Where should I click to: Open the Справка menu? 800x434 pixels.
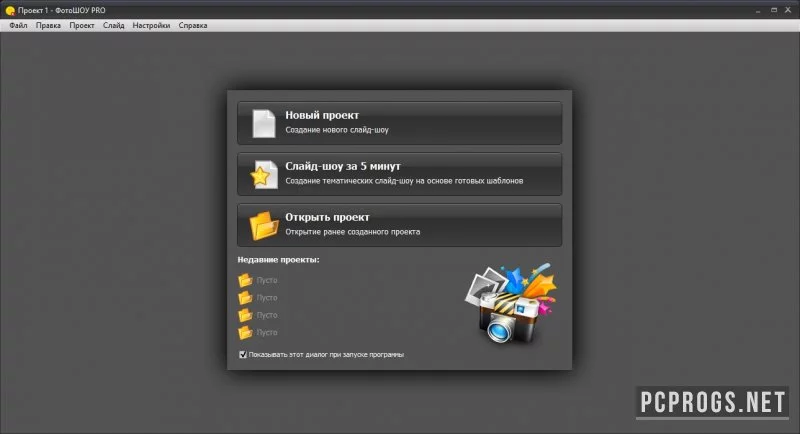(193, 25)
